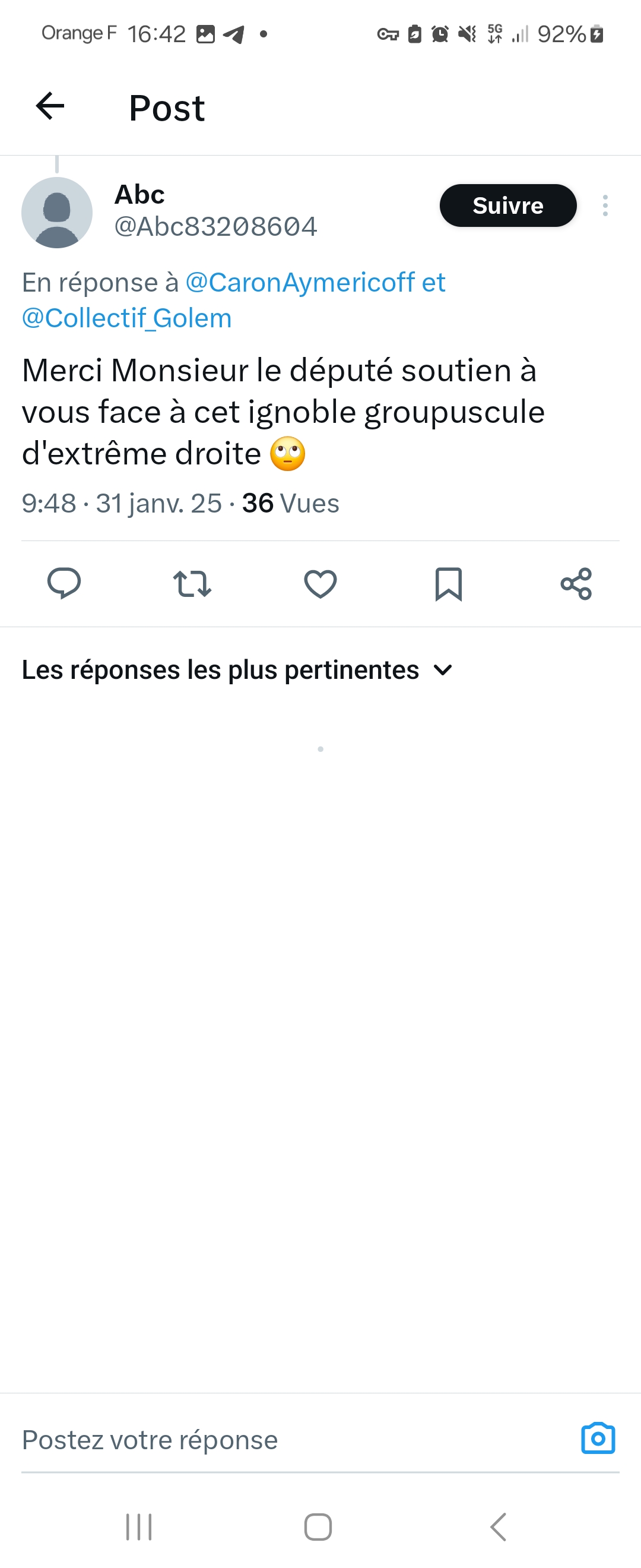
Task: Tap the camera icon in reply bar
Action: point(598,1438)
